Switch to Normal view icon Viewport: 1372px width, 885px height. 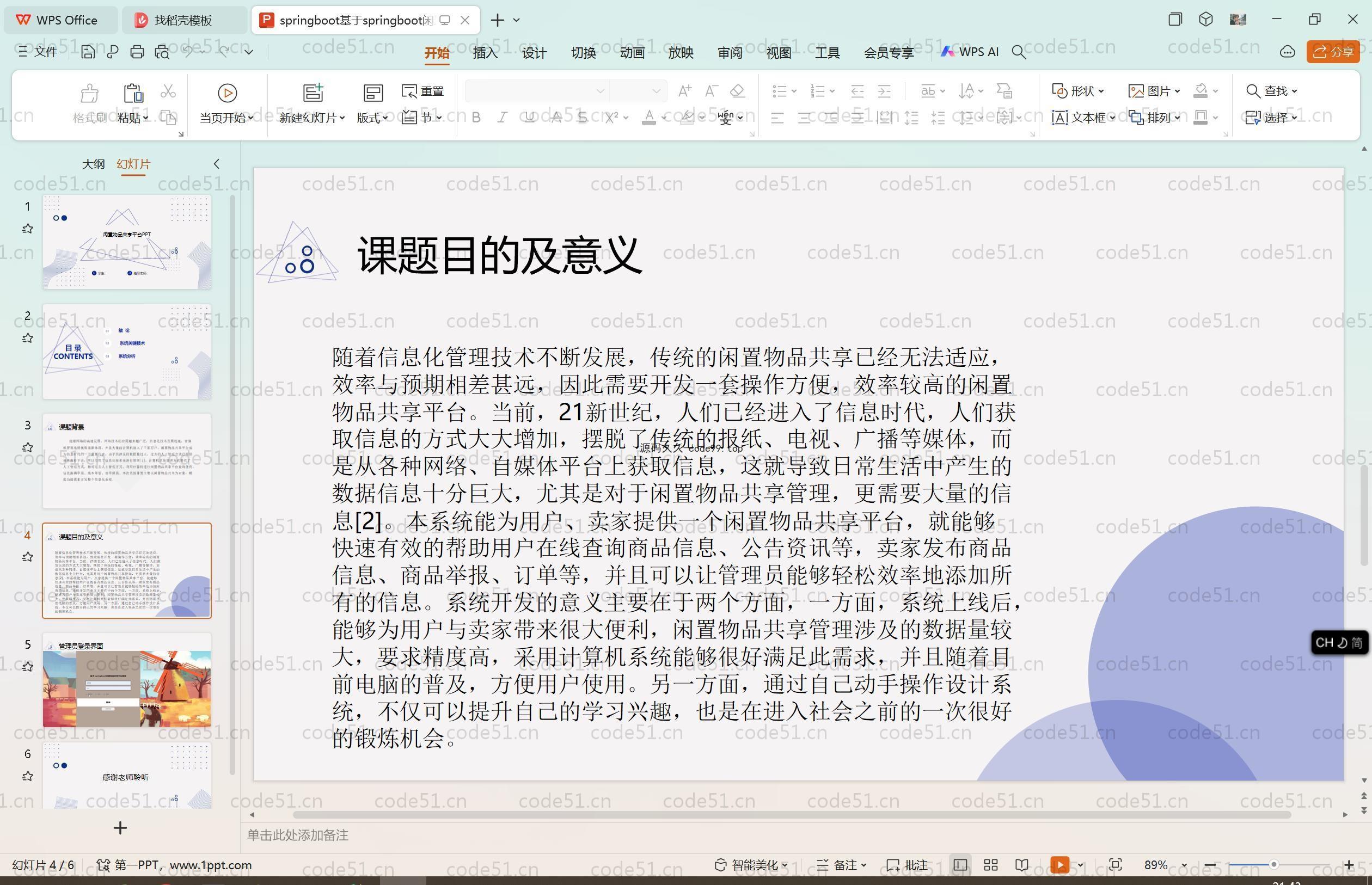(960, 865)
